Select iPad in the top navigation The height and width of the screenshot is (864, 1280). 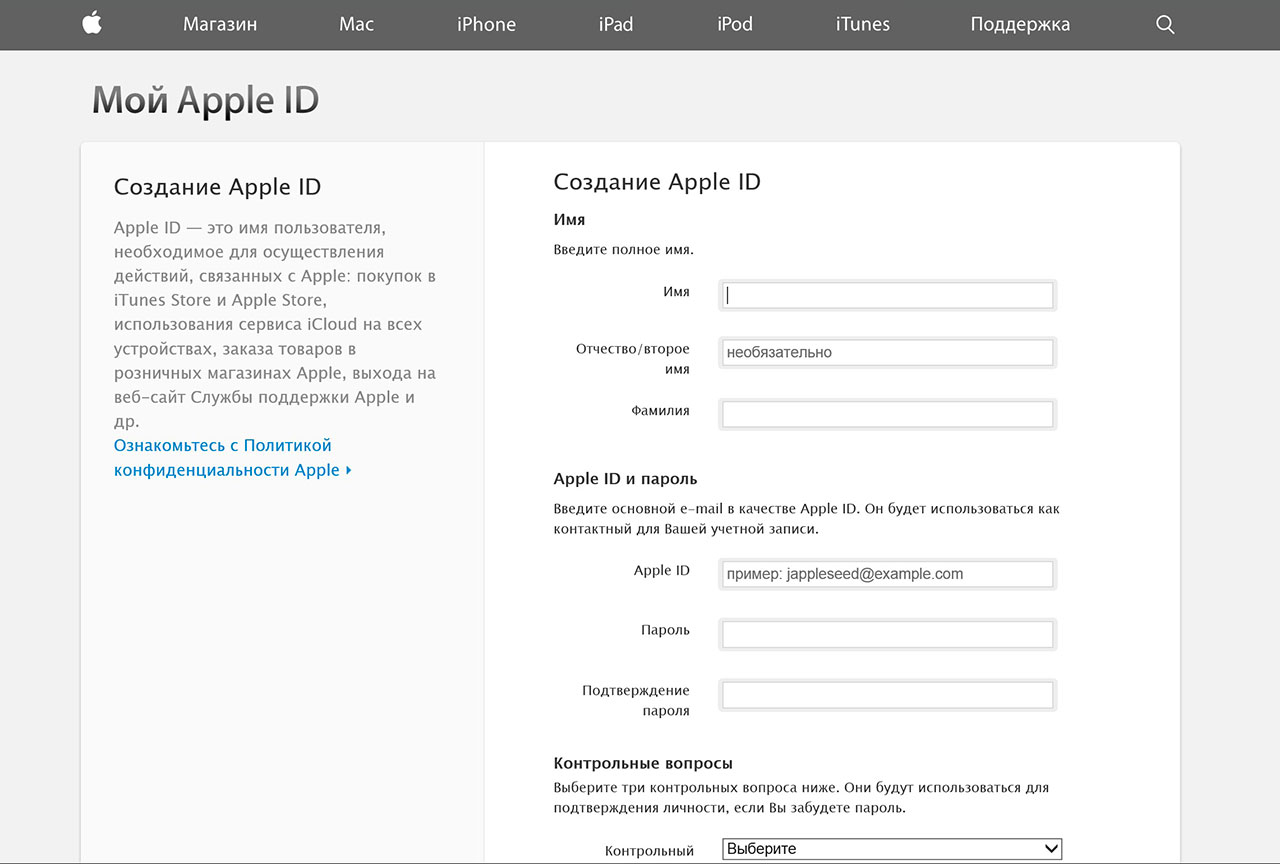[x=616, y=25]
